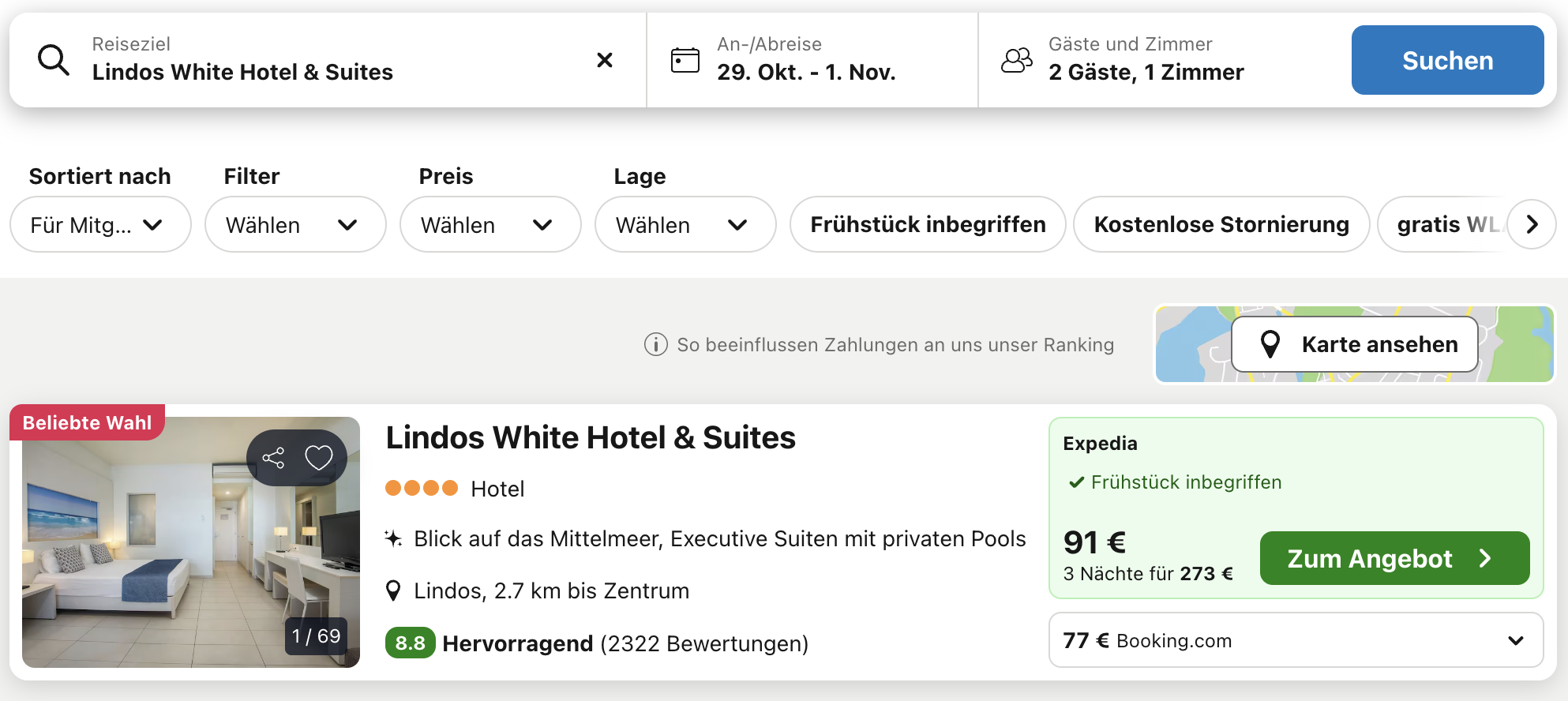Edit the Reiseziel destination field
This screenshot has width=1568, height=701.
coord(328,60)
